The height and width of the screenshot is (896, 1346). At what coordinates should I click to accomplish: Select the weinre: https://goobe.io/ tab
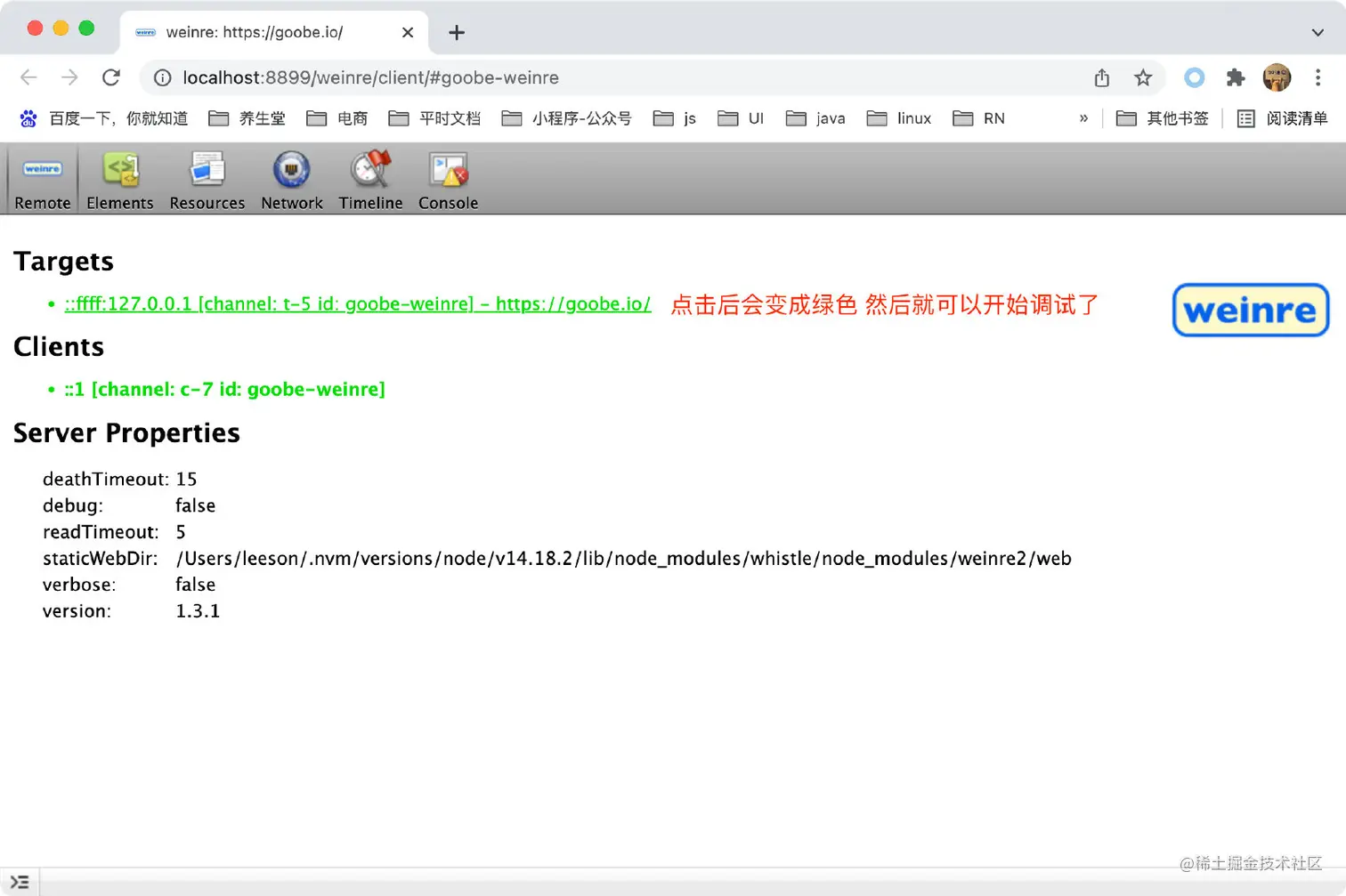pos(274,33)
